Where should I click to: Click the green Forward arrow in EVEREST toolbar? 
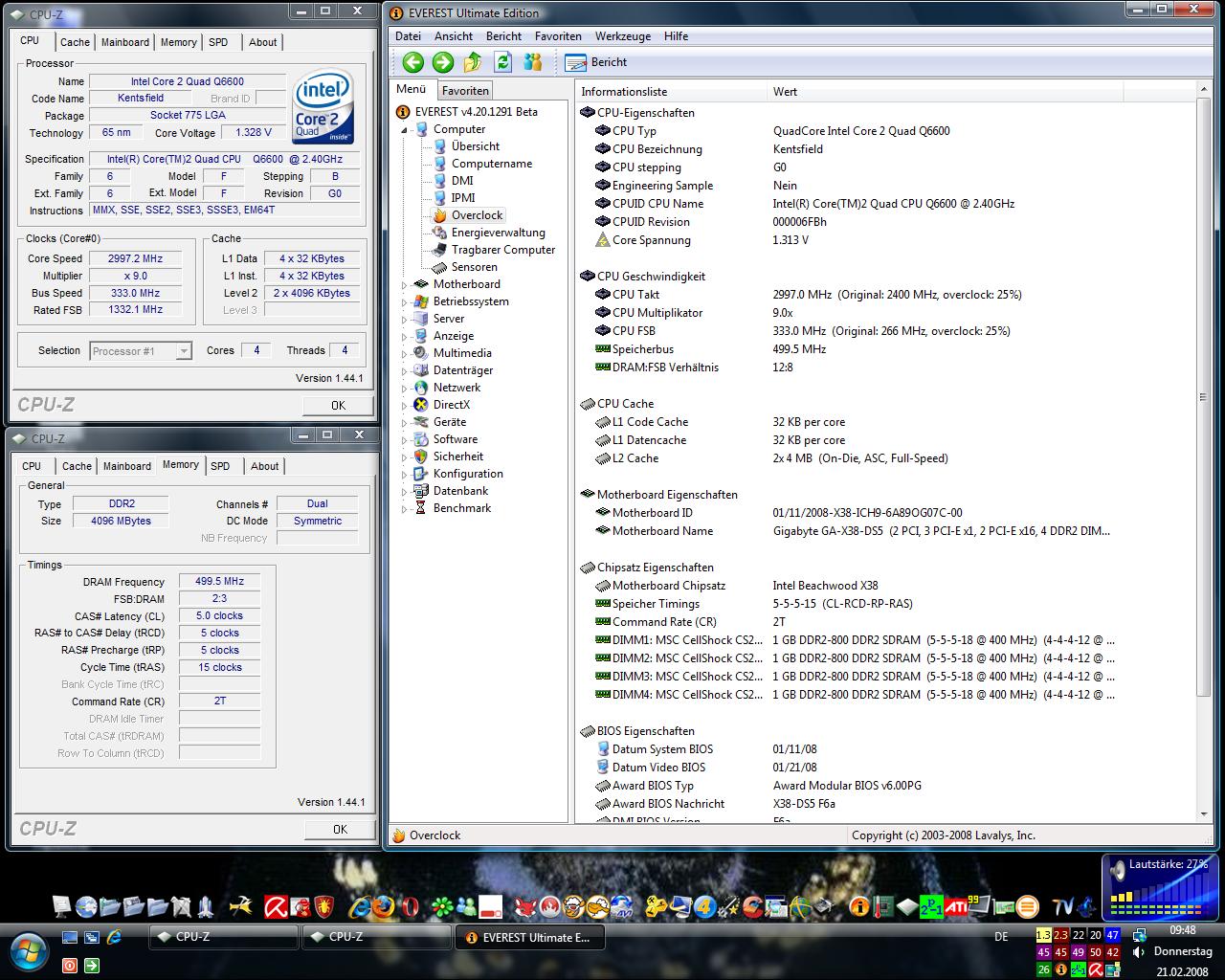442,62
